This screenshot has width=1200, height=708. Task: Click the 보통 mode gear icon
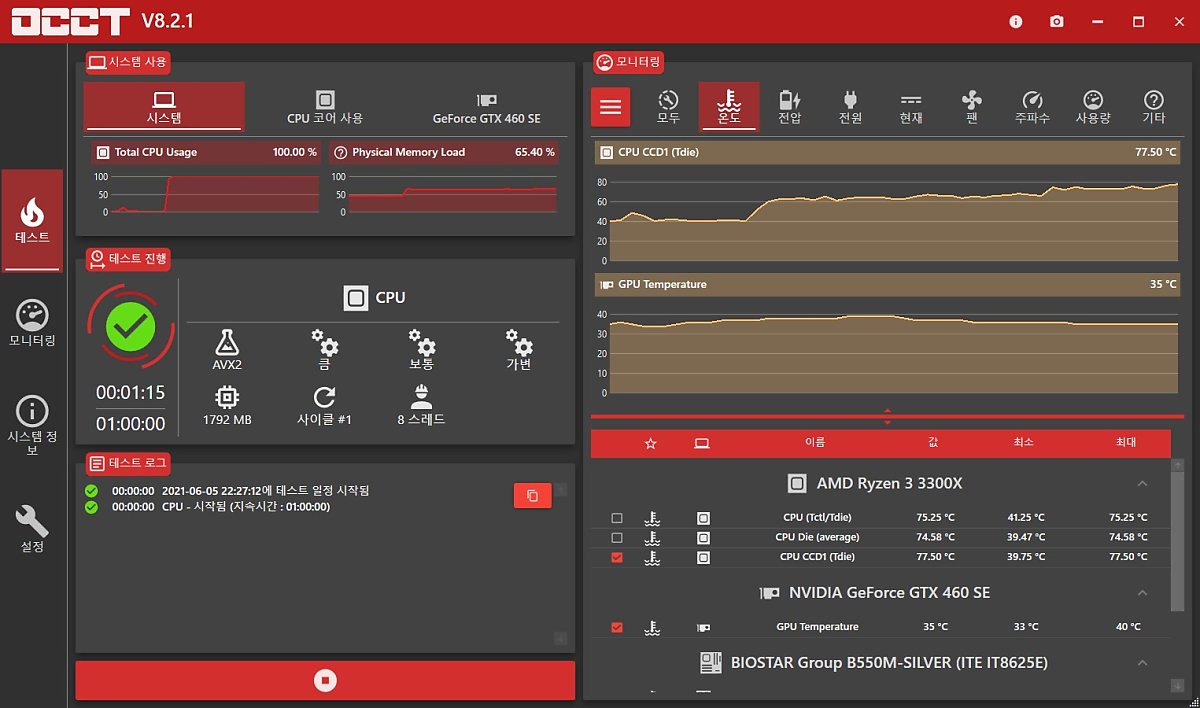(x=421, y=343)
